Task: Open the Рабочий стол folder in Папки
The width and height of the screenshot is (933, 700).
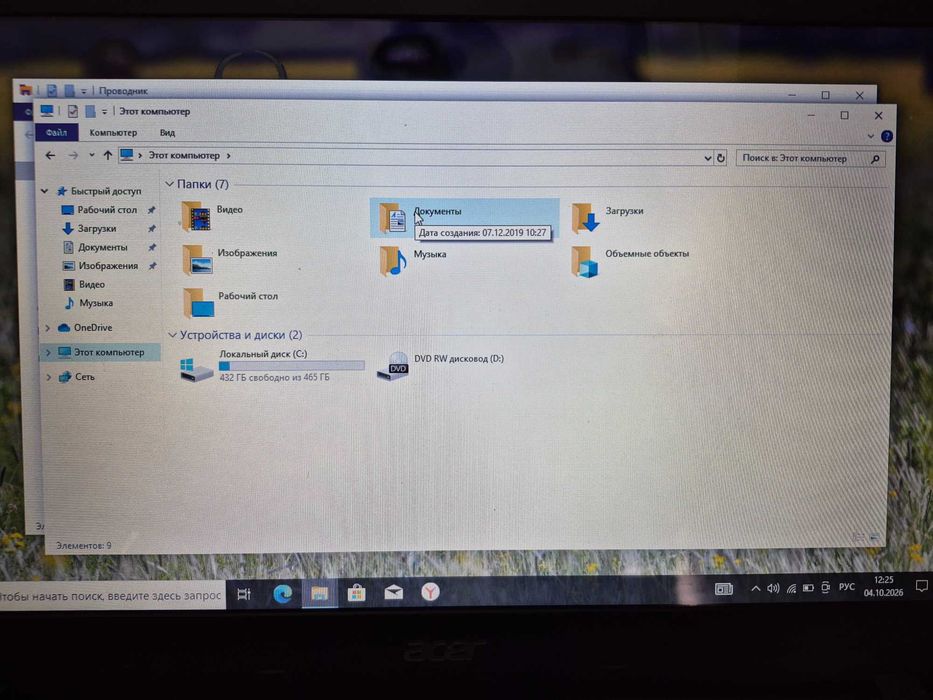Action: pos(199,302)
